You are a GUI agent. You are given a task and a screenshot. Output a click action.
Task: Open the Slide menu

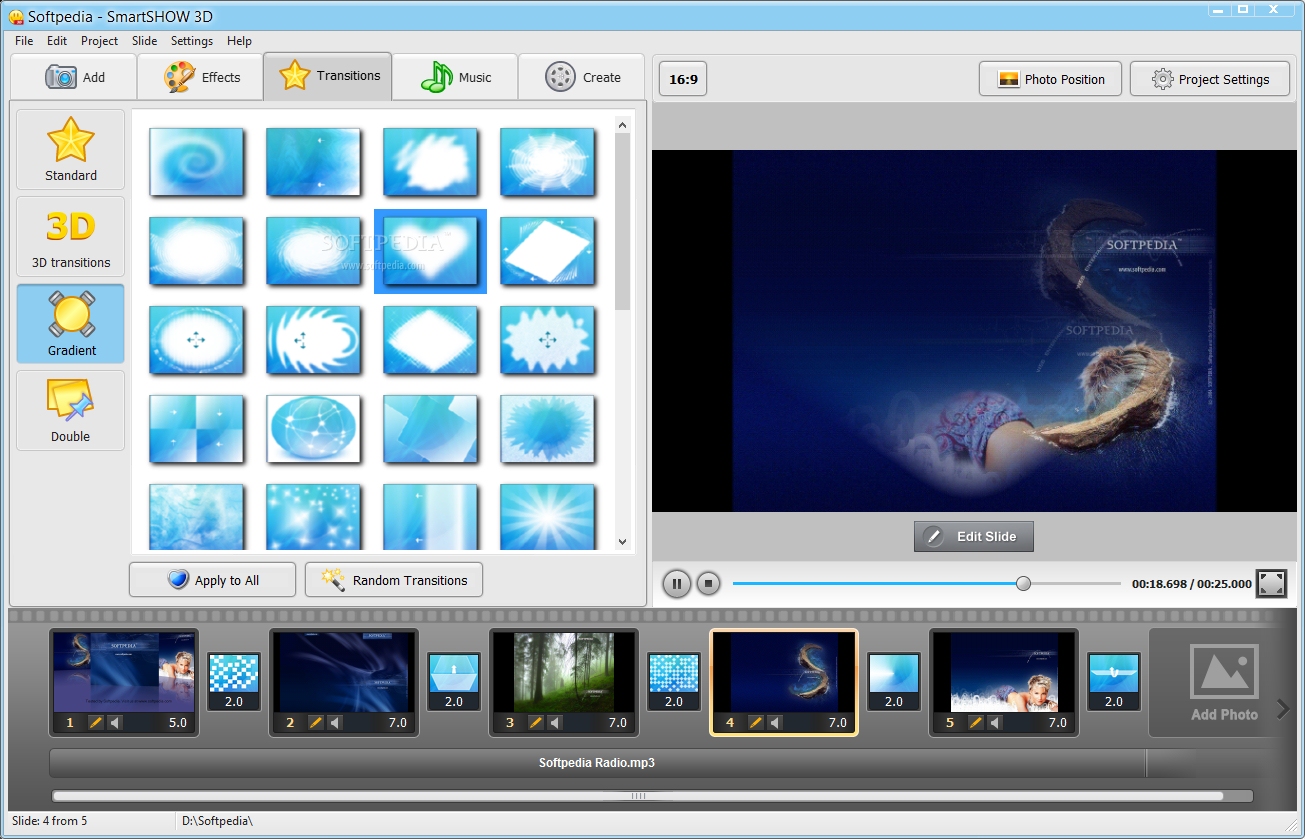[144, 41]
